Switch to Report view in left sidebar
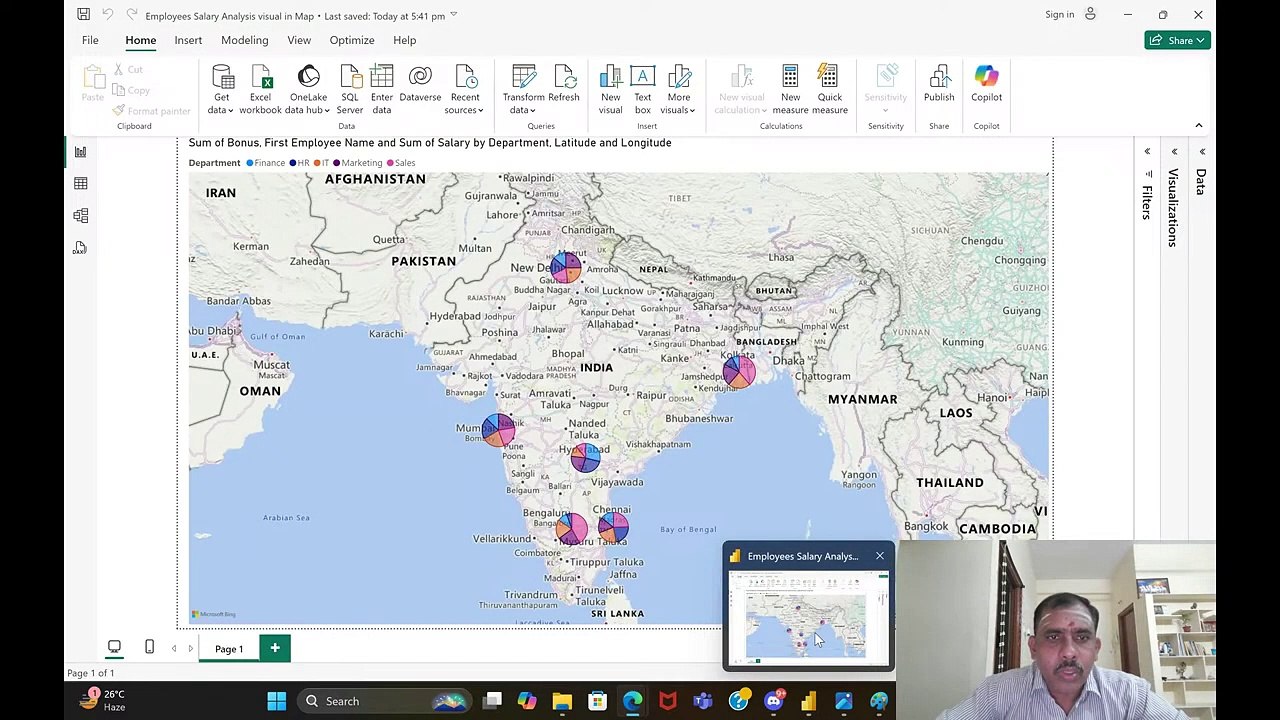This screenshot has width=1280, height=720. point(80,152)
